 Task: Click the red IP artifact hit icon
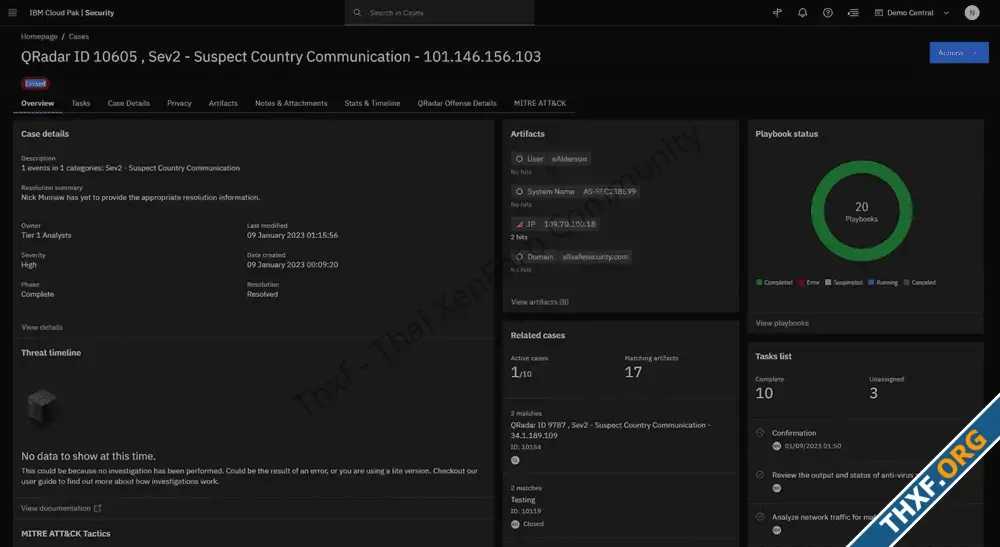tap(519, 224)
